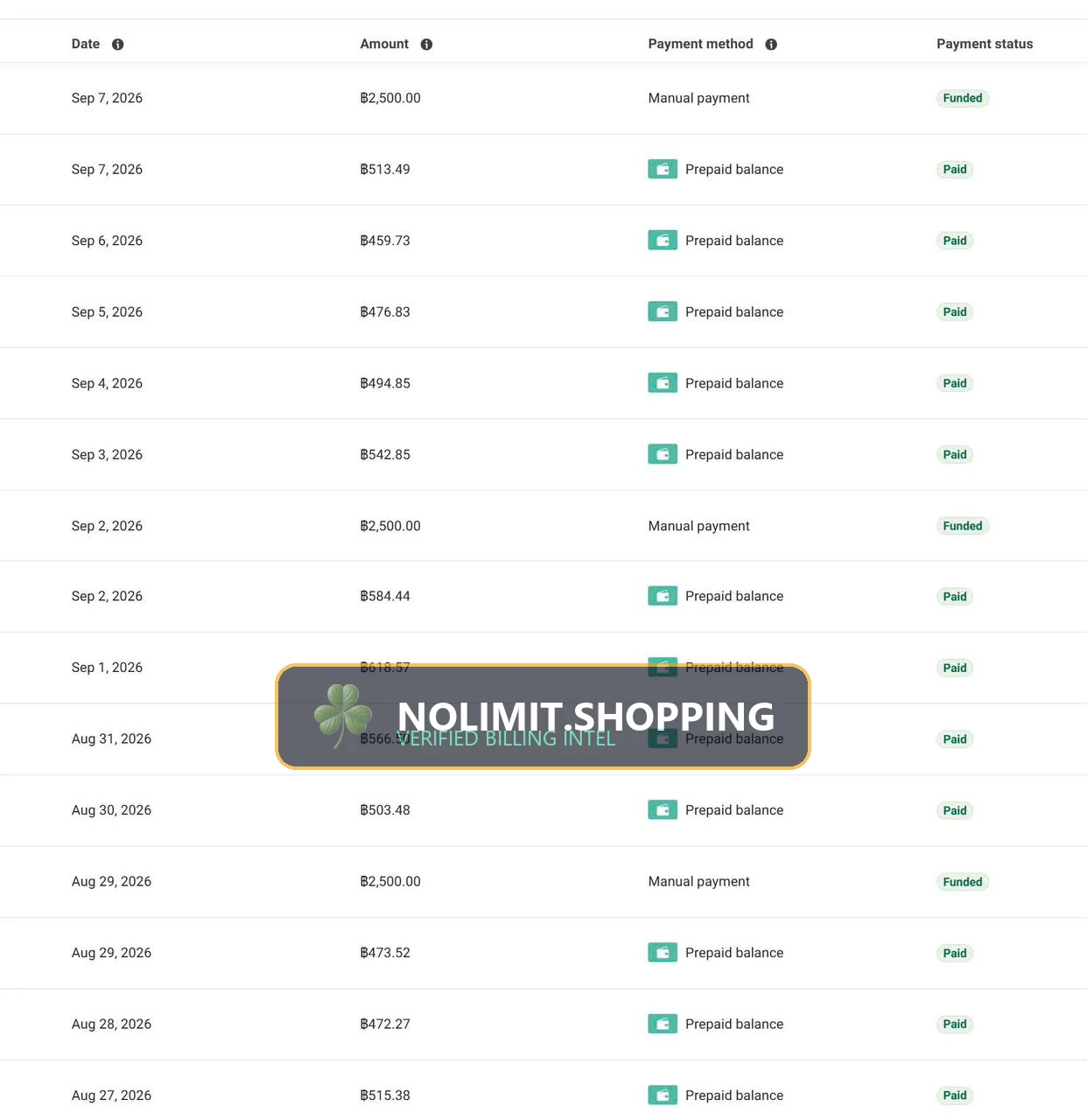Click the Funded status on Aug 29
The width and height of the screenshot is (1087, 1120).
coord(963,882)
